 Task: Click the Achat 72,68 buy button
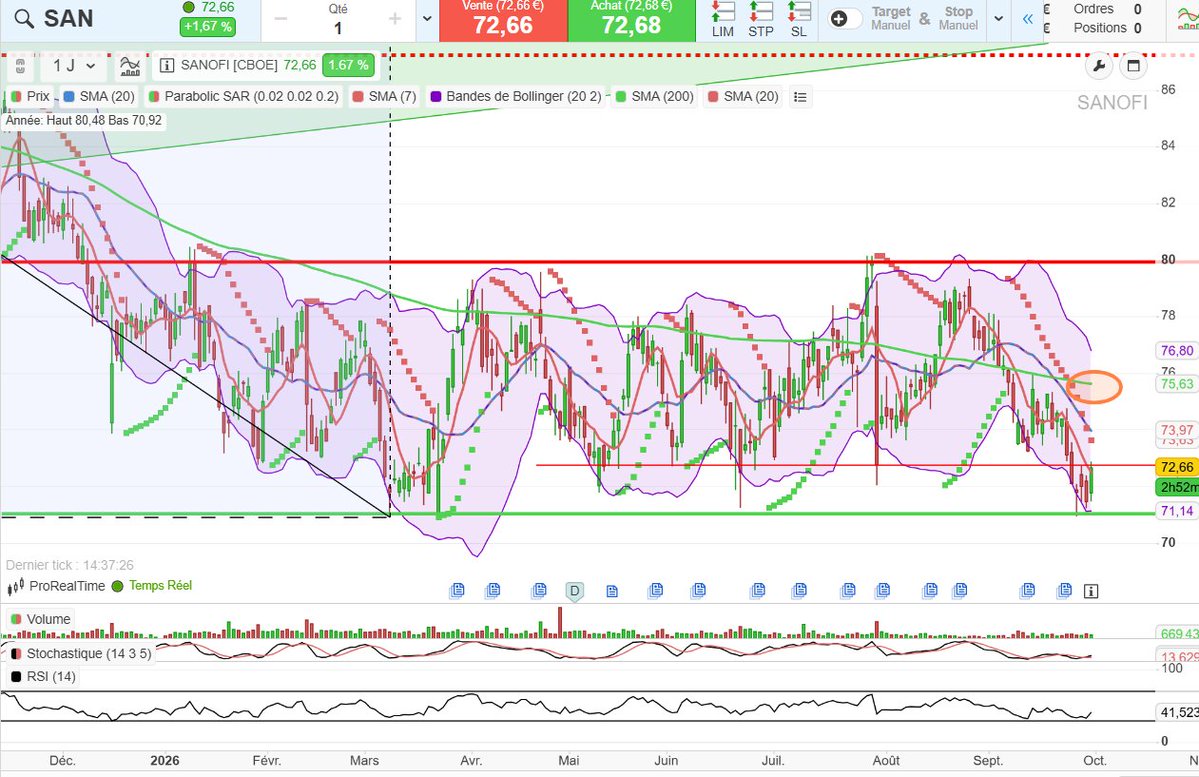pos(632,20)
